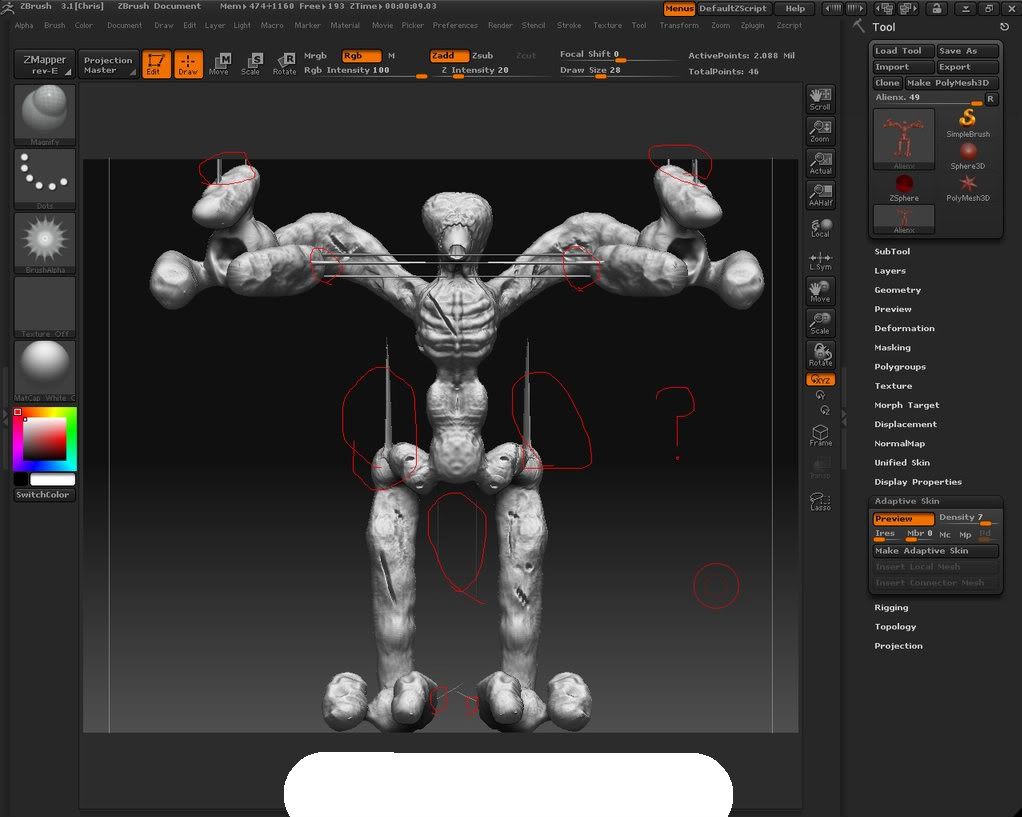Select the ZSphere tool icon
The width and height of the screenshot is (1022, 817).
(x=904, y=187)
